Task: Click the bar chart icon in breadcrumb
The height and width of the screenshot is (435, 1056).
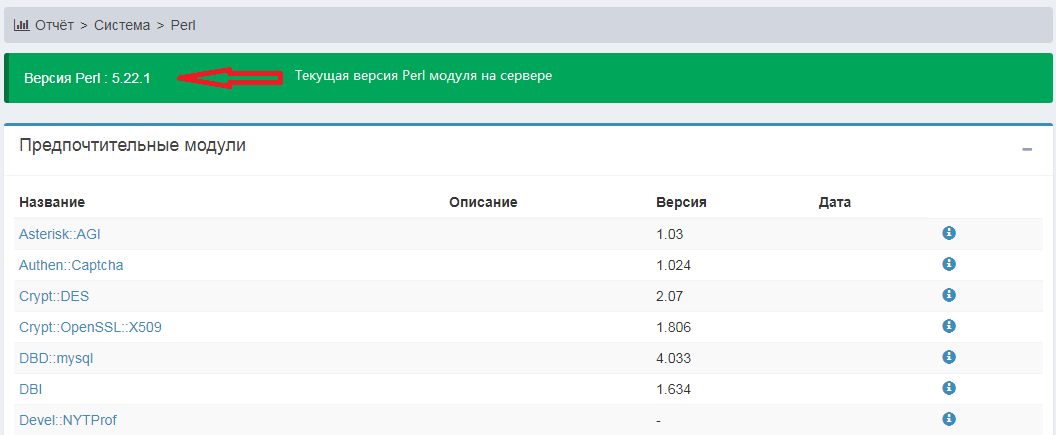Action: (21, 24)
